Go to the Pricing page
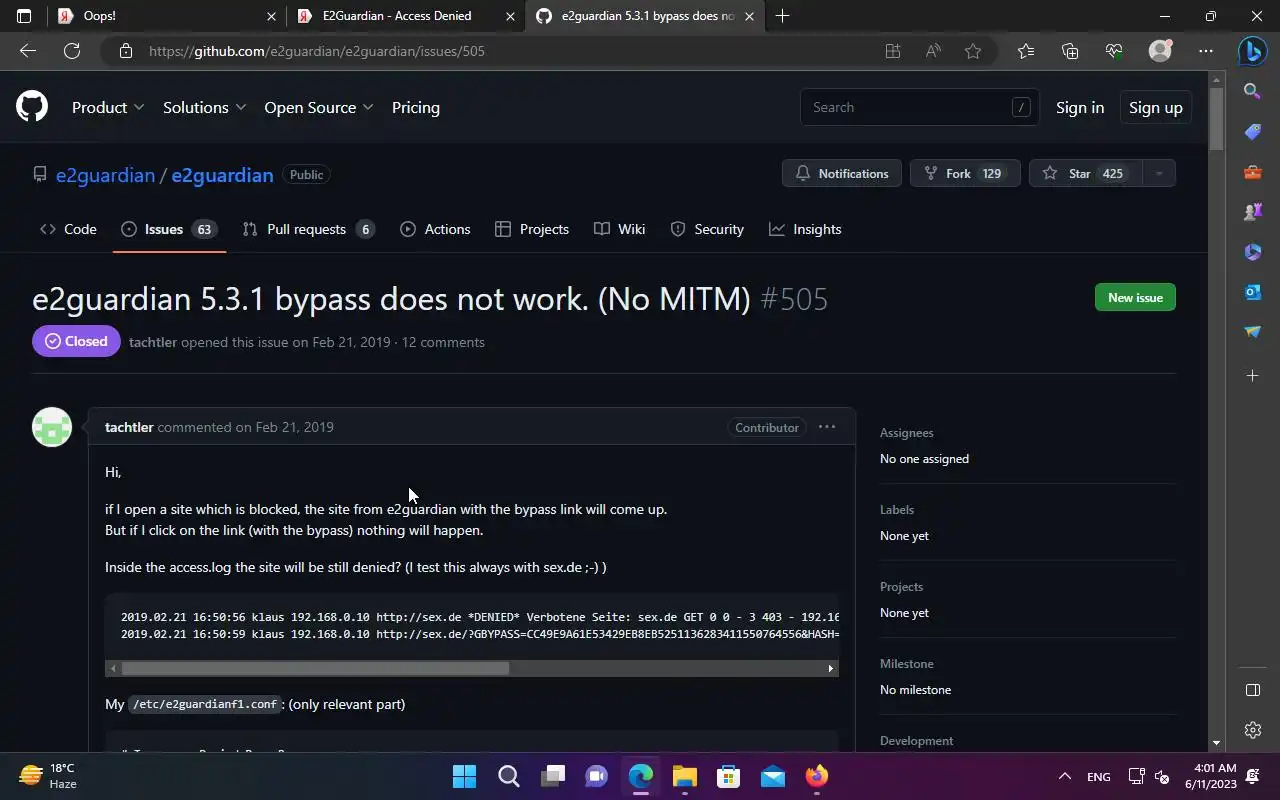Viewport: 1280px width, 800px height. coord(416,107)
